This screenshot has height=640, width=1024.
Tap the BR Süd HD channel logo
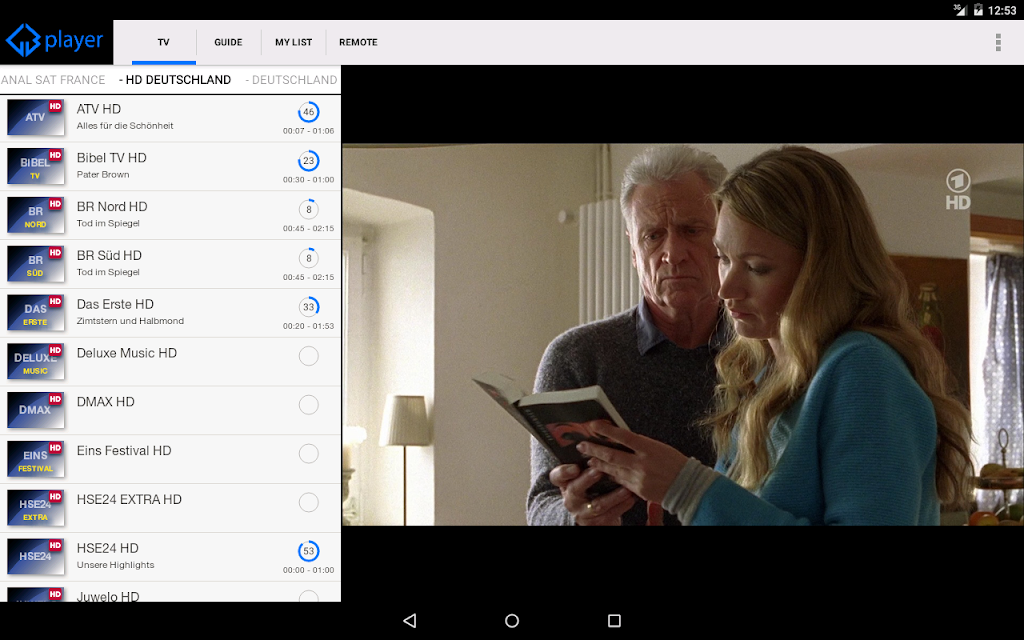click(36, 264)
